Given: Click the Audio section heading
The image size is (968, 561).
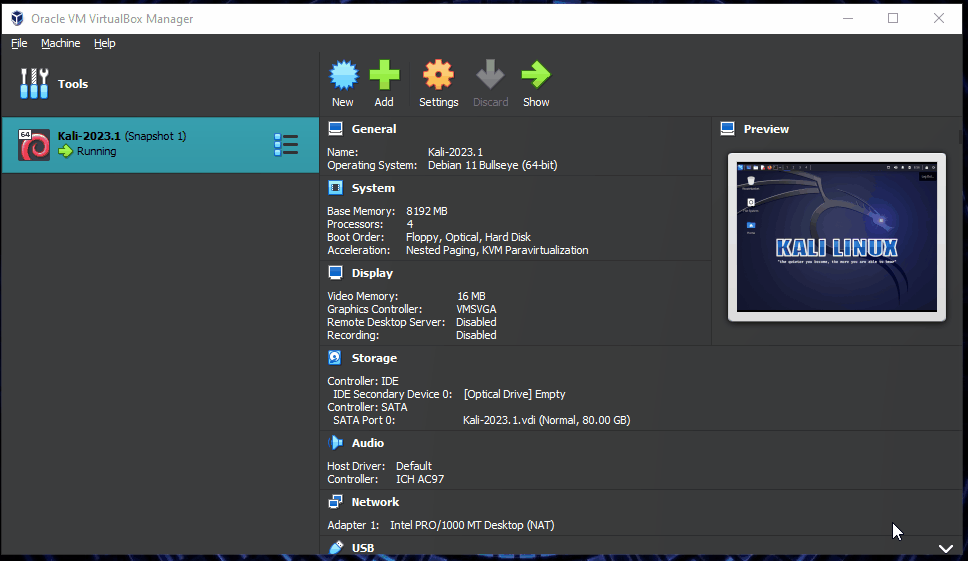Looking at the screenshot, I should [x=367, y=443].
